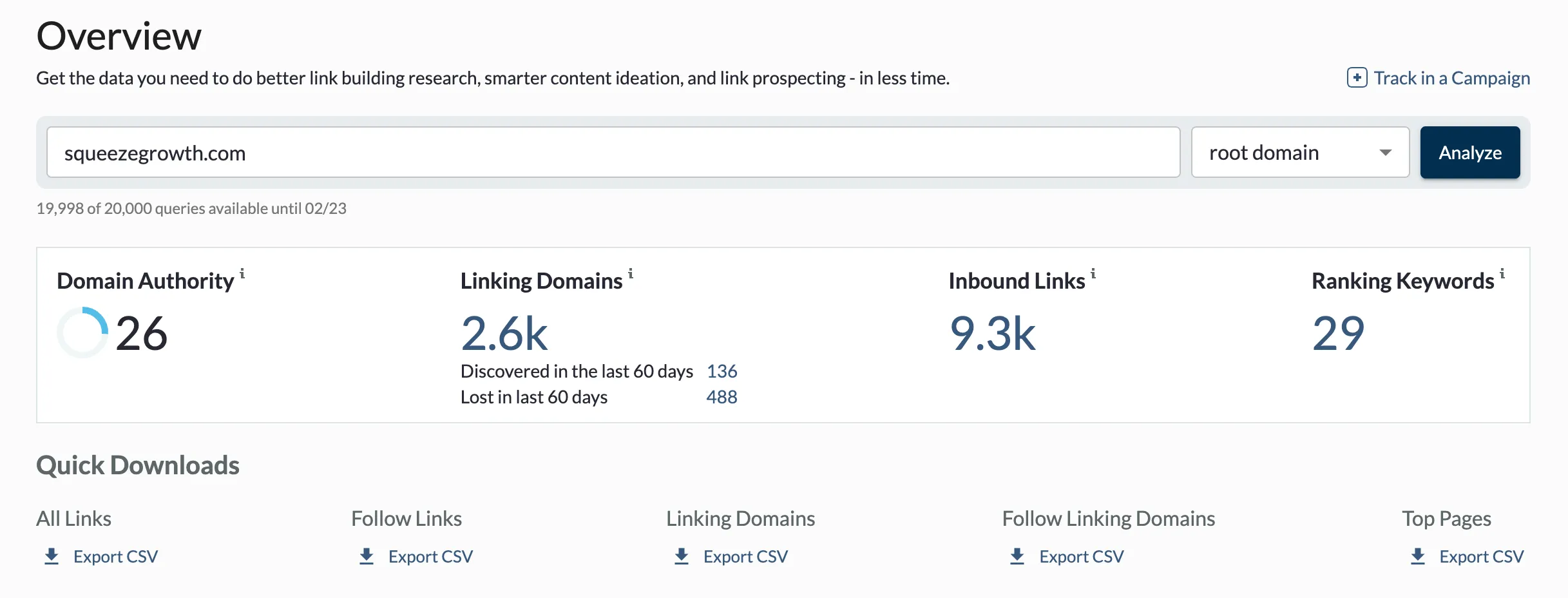1568x598 pixels.
Task: Open the root domain dropdown
Action: (x=1300, y=153)
